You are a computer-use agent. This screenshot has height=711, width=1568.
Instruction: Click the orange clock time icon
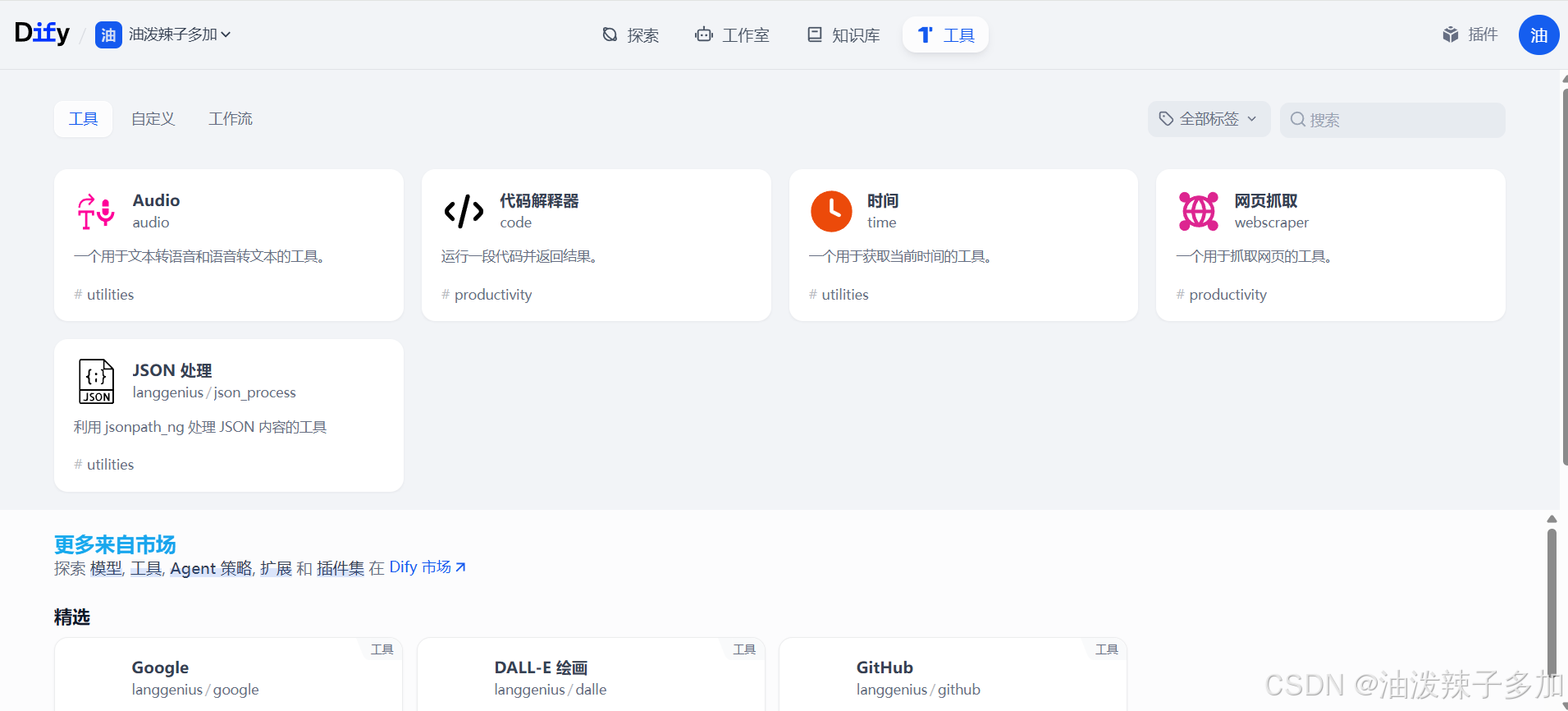(x=831, y=211)
